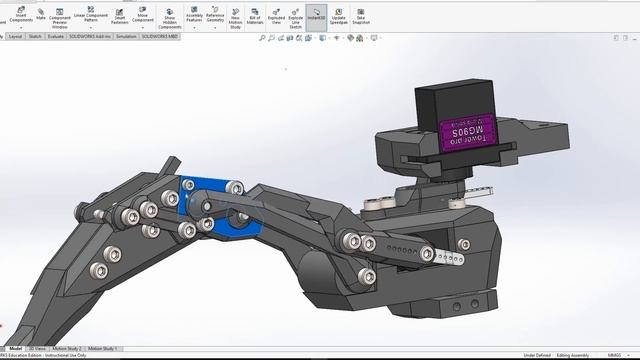Expand the Move Component dropdown arrow
The width and height of the screenshot is (640, 360).
pyautogui.click(x=142, y=27)
